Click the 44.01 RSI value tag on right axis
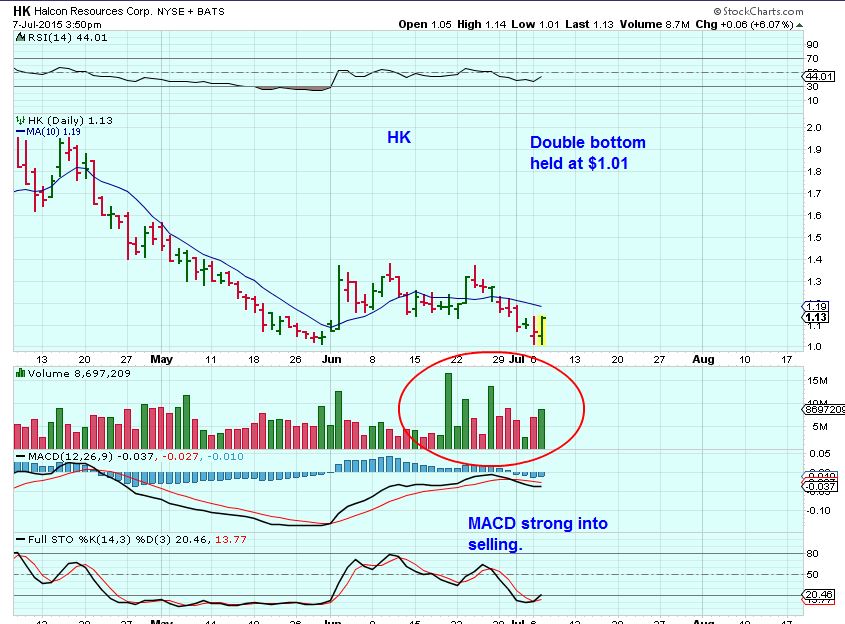Viewport: 845px width, 624px height. coord(819,77)
